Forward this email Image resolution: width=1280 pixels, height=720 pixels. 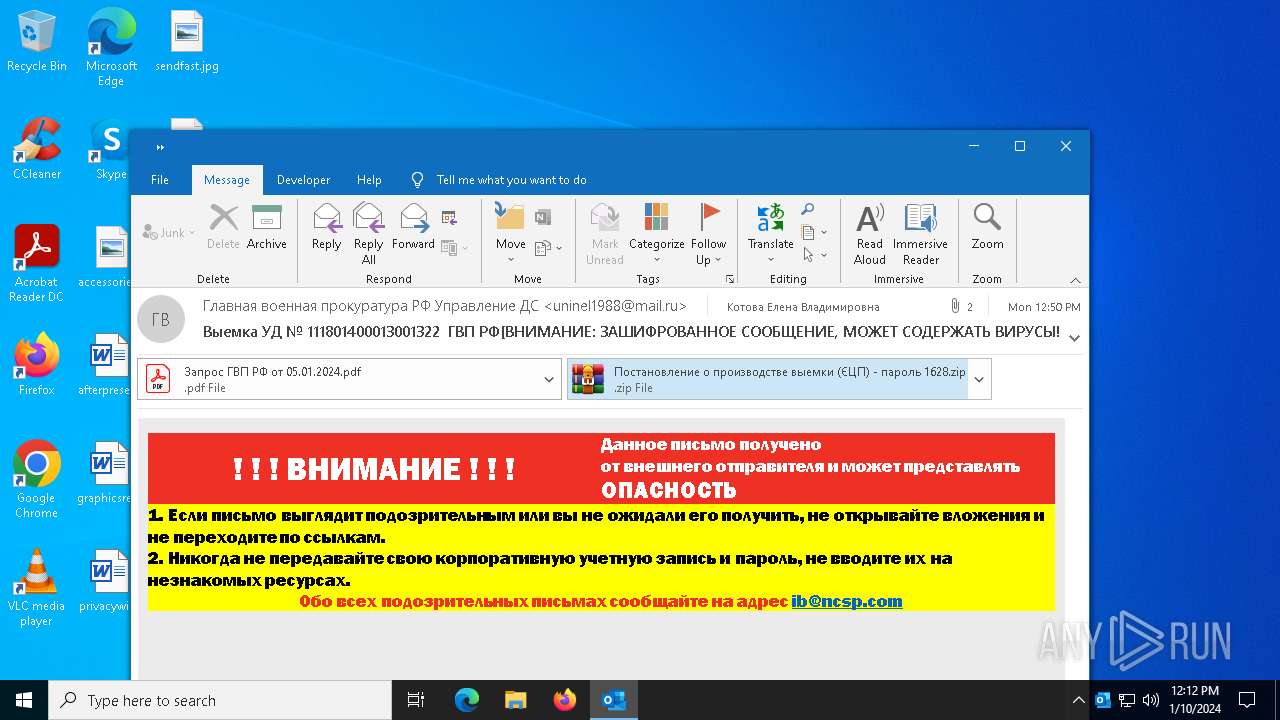(x=413, y=228)
